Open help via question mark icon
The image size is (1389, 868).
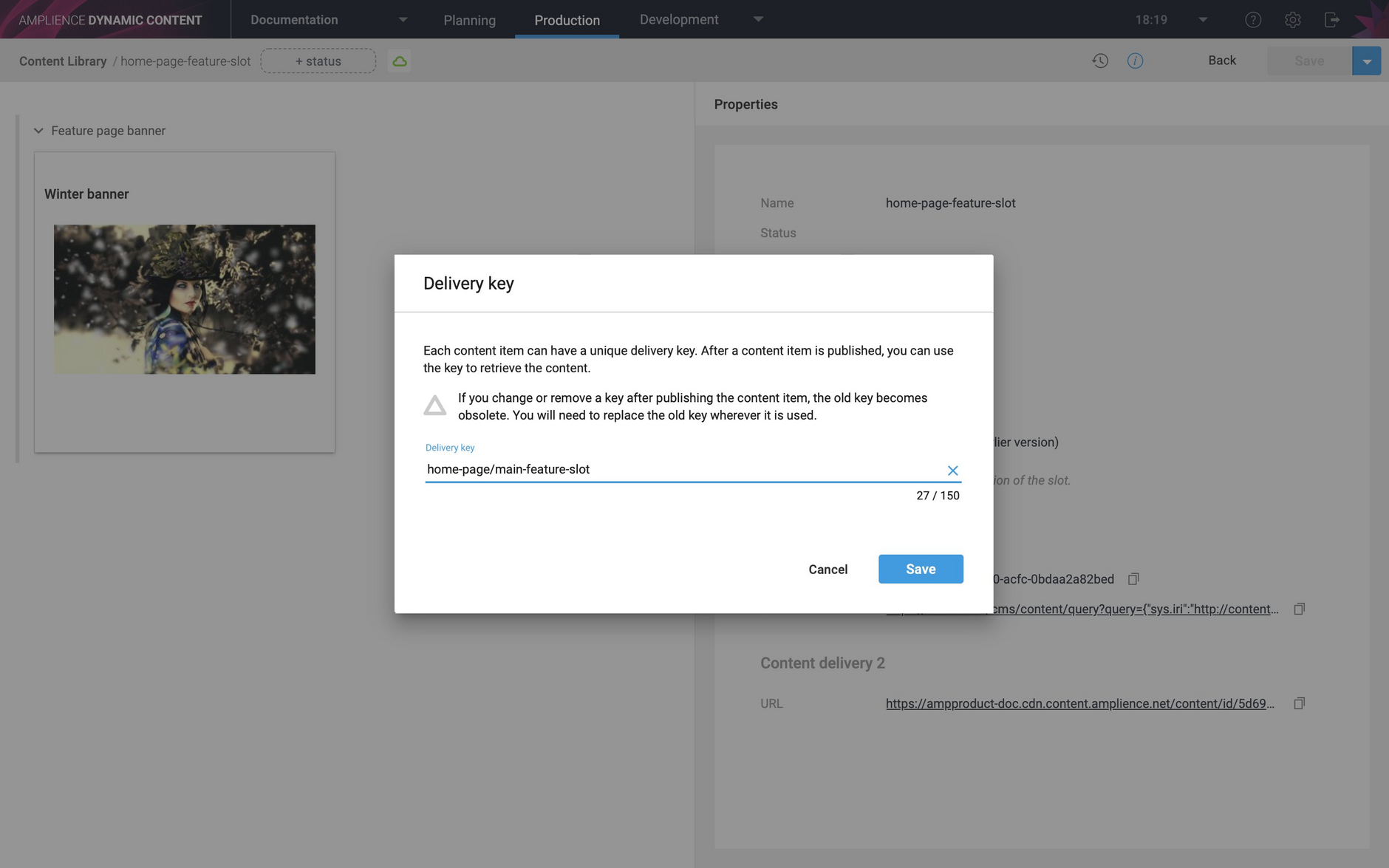point(1252,19)
